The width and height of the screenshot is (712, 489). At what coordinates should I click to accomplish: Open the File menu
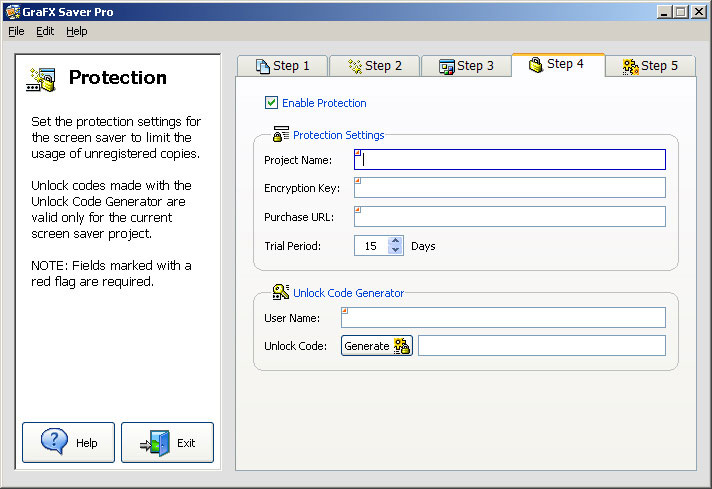[x=16, y=31]
